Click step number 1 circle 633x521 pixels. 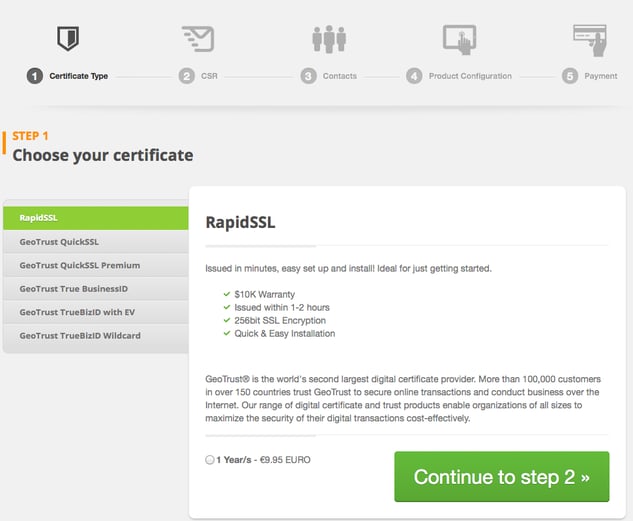[x=35, y=76]
